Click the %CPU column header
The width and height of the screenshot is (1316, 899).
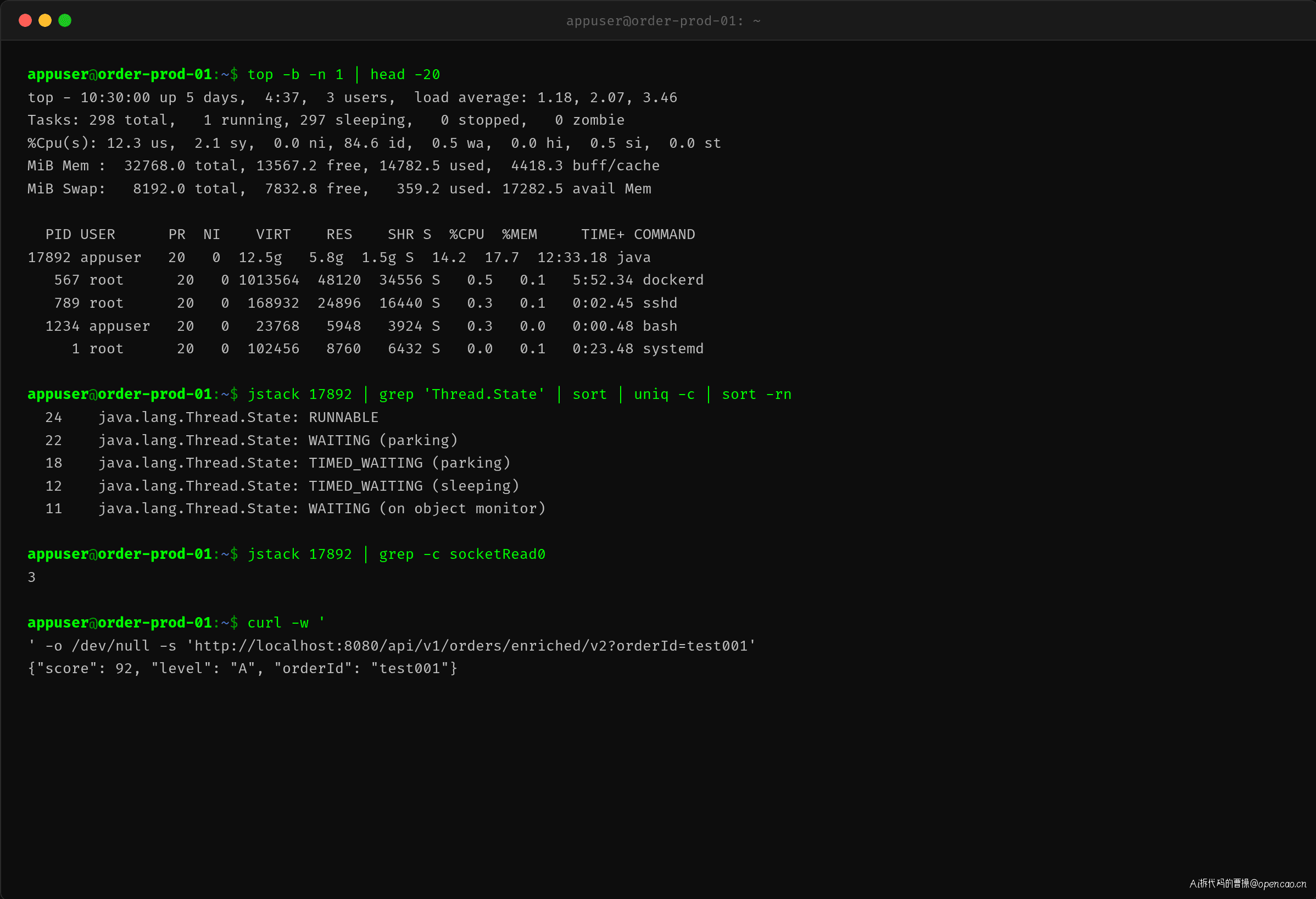coord(467,235)
